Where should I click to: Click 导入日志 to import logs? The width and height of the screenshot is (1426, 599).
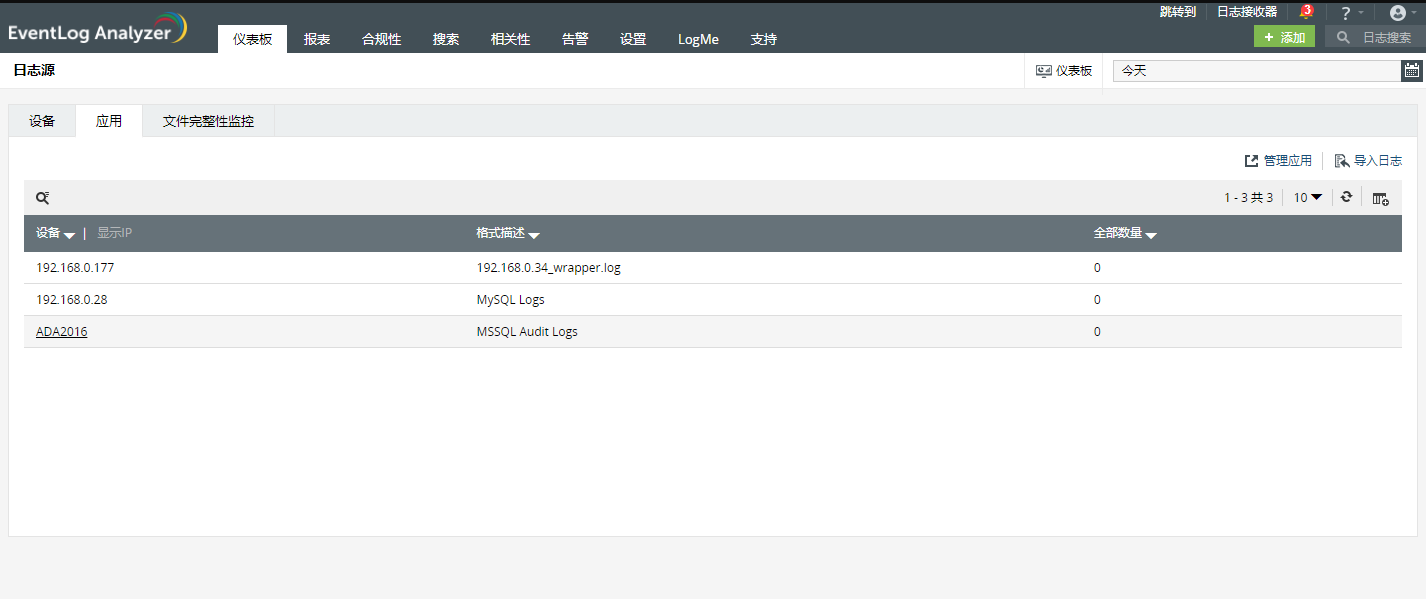1368,160
